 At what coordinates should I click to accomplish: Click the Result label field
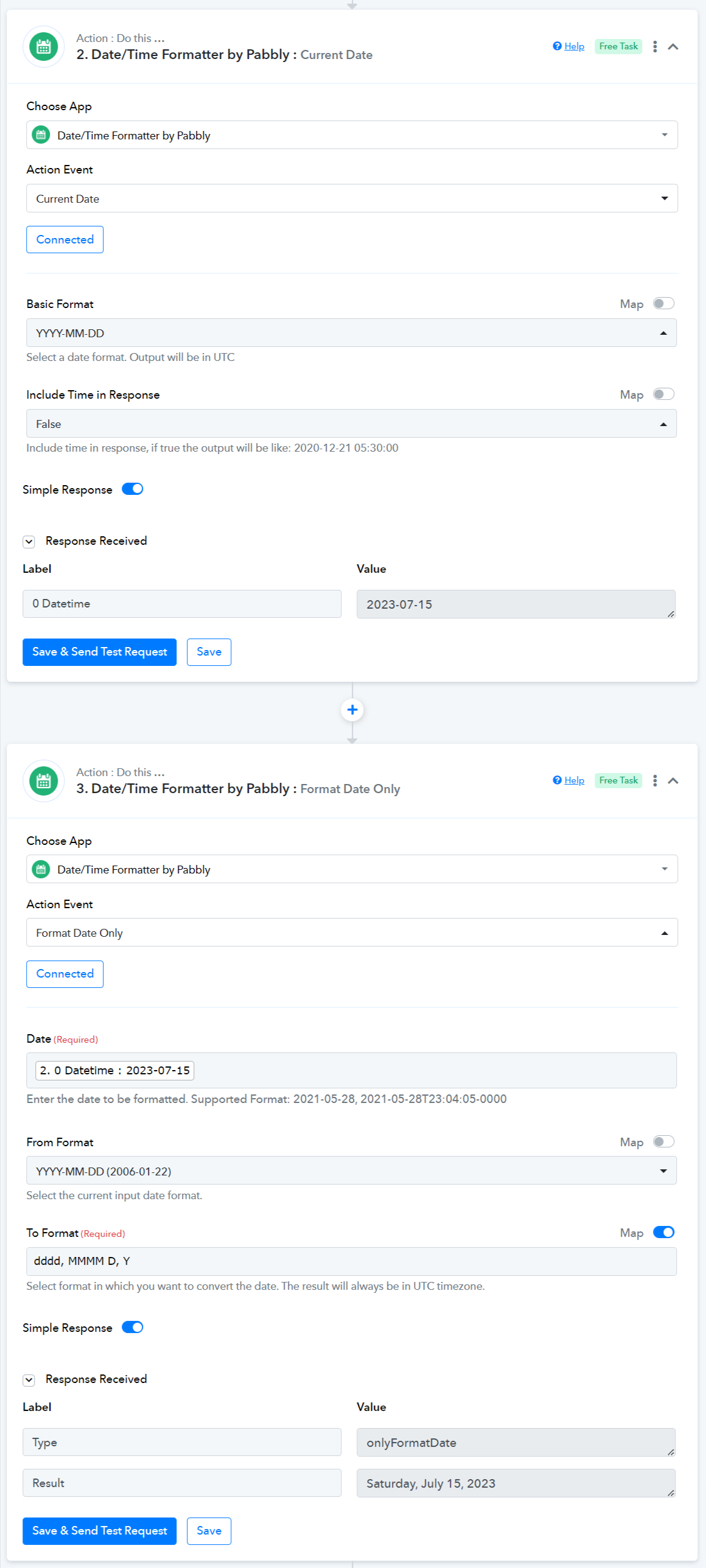click(x=182, y=1483)
